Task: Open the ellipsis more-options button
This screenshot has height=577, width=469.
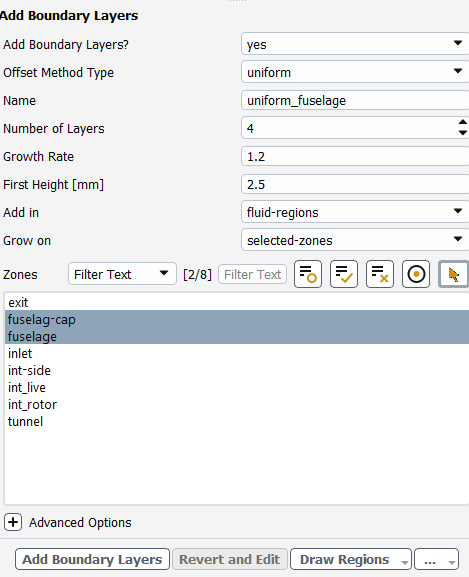Action: 437,559
